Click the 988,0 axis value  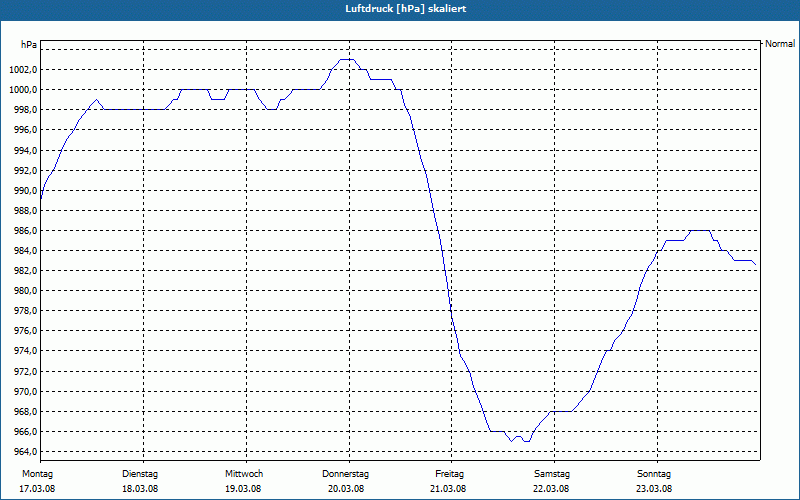[25, 211]
